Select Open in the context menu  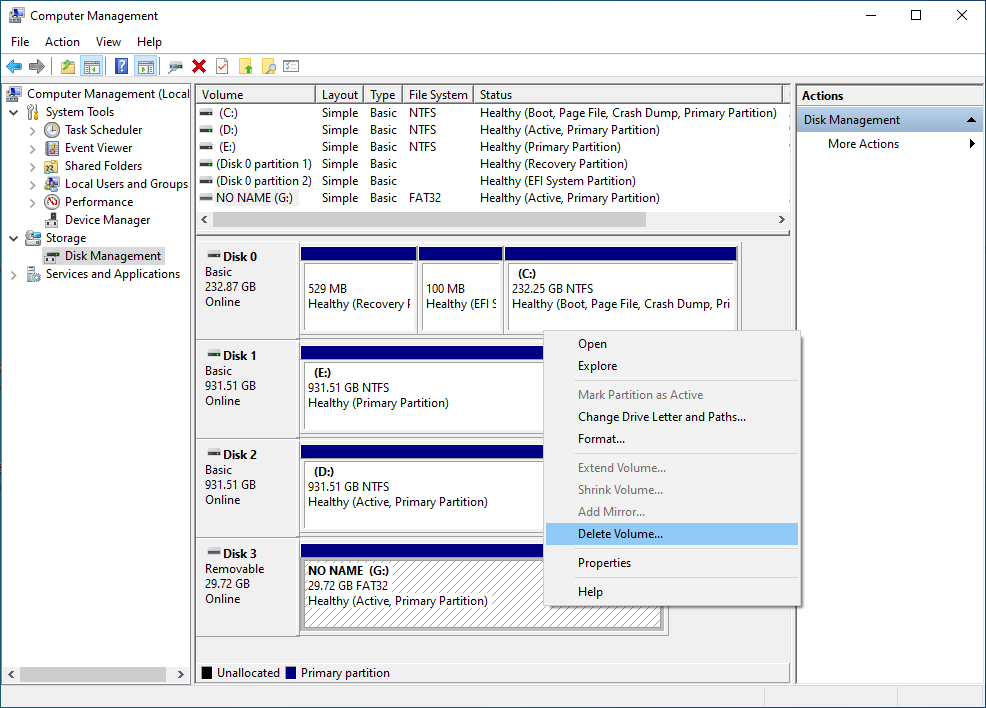tap(672, 344)
